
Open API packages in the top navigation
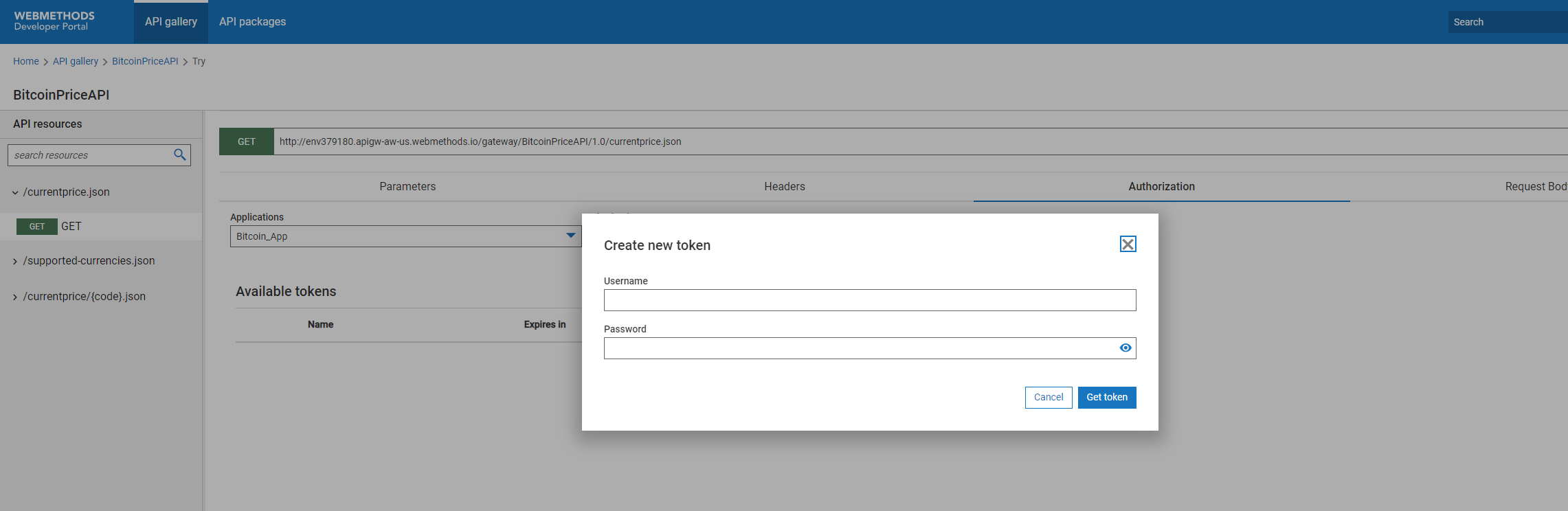point(252,22)
